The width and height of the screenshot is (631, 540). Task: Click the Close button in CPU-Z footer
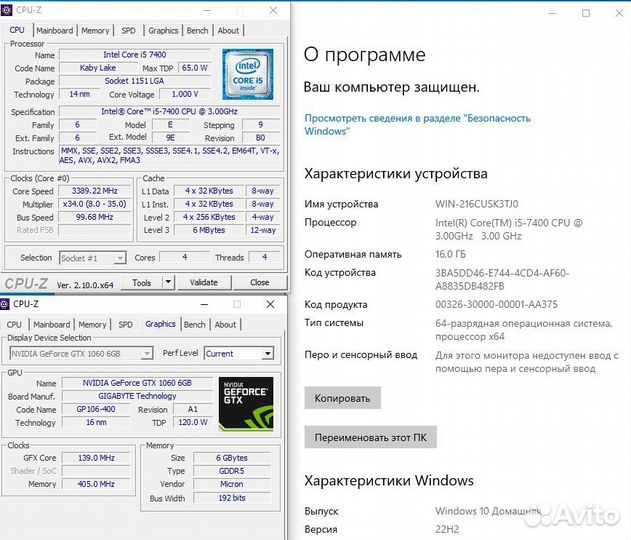tap(260, 282)
